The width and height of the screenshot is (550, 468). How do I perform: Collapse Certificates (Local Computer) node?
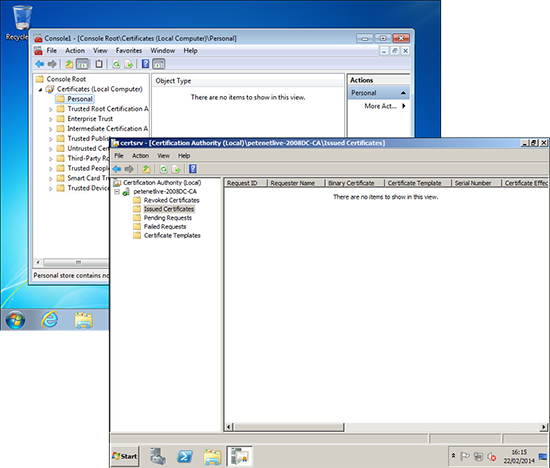(x=40, y=90)
